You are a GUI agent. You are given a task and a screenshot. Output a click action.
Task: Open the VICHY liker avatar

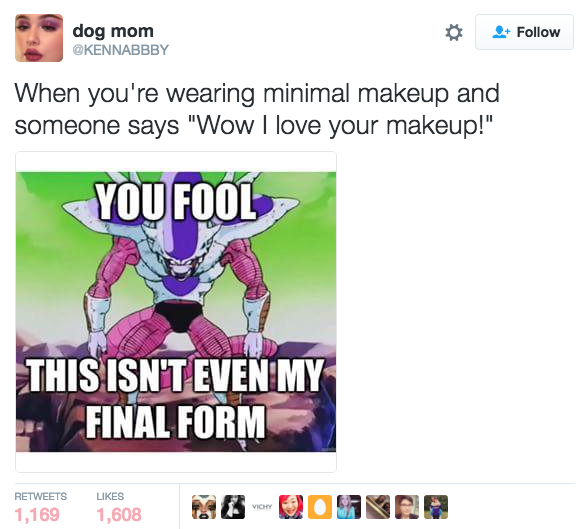tap(262, 507)
